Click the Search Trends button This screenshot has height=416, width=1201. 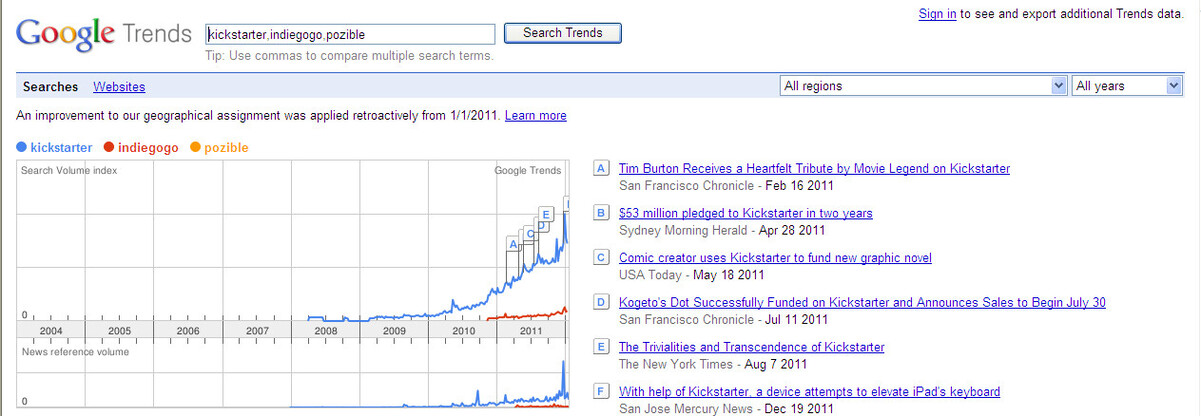point(563,33)
